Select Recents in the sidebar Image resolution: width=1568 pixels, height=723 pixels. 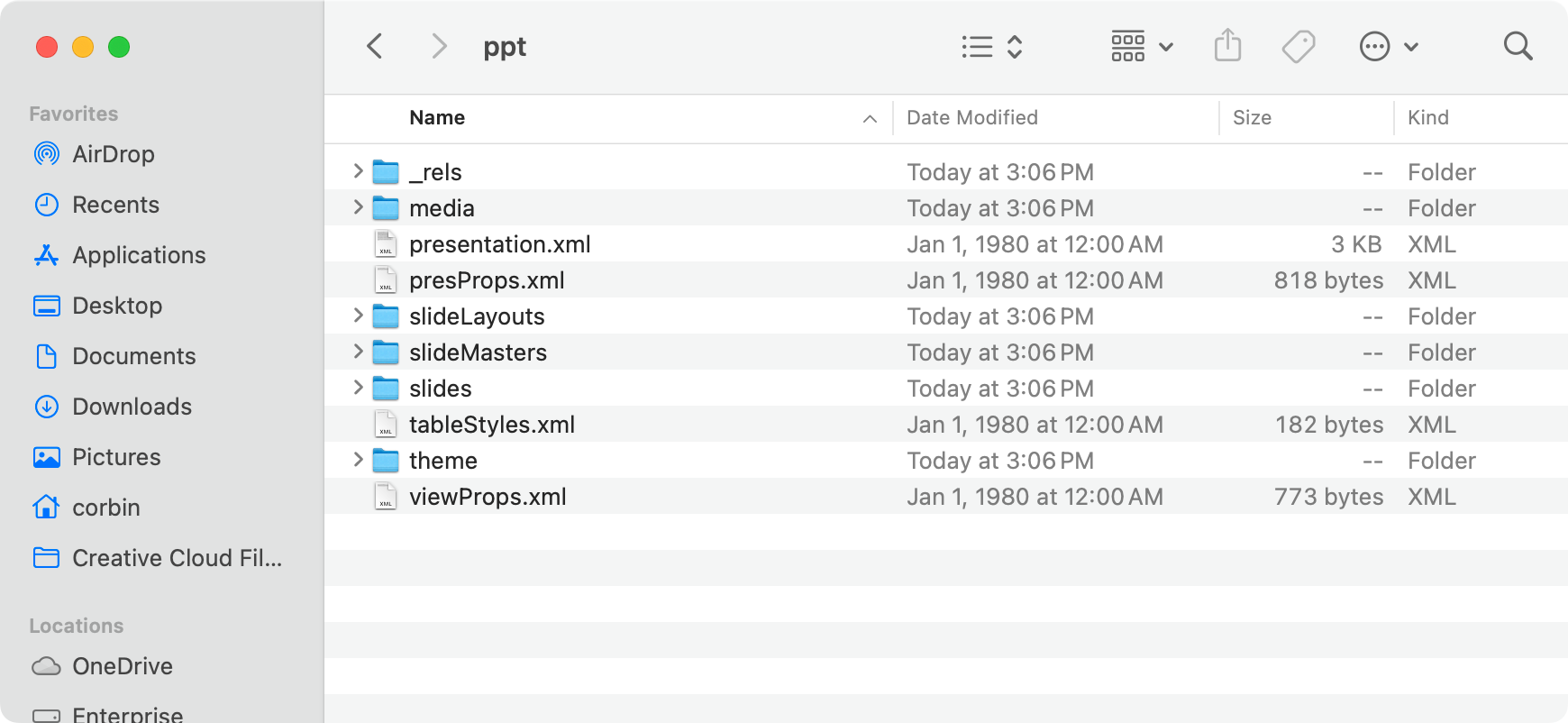coord(96,205)
